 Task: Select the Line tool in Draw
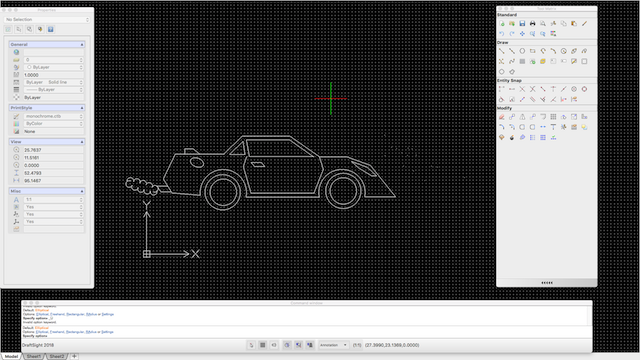click(x=502, y=51)
